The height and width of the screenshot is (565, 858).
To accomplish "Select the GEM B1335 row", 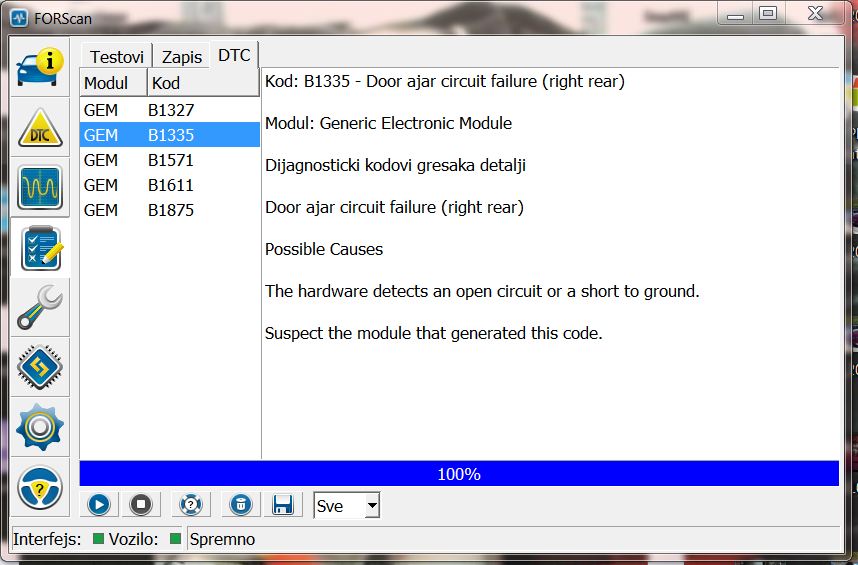I will (x=170, y=135).
